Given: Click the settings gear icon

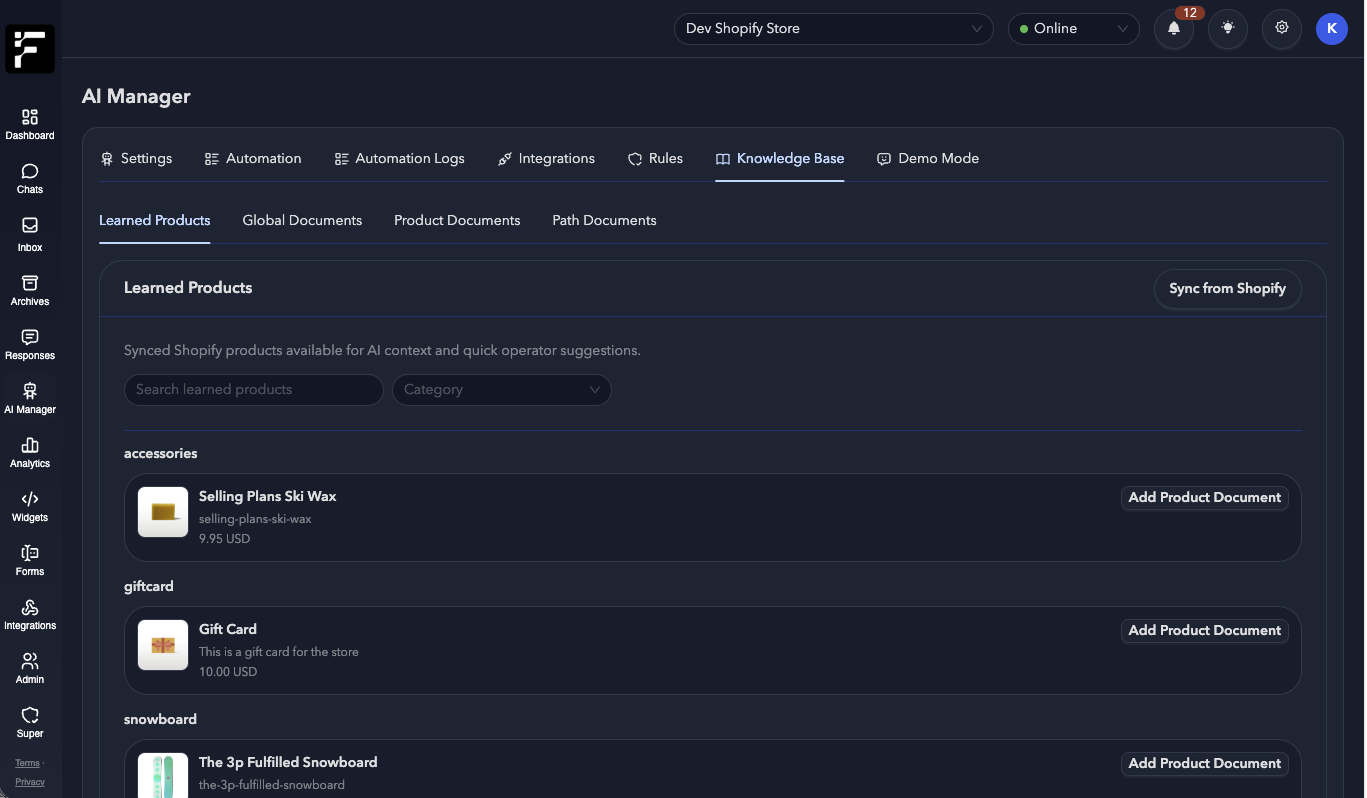Looking at the screenshot, I should tap(1281, 28).
